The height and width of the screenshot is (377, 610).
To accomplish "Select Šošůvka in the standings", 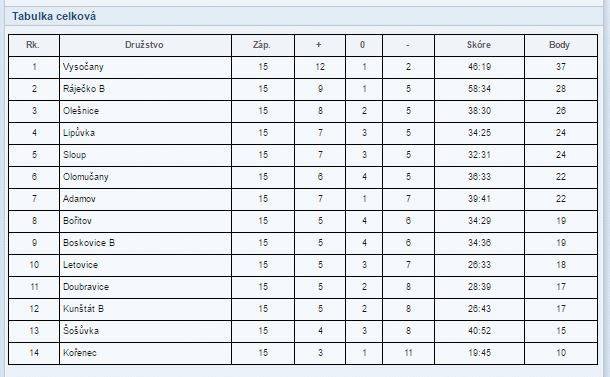I will pos(81,331).
